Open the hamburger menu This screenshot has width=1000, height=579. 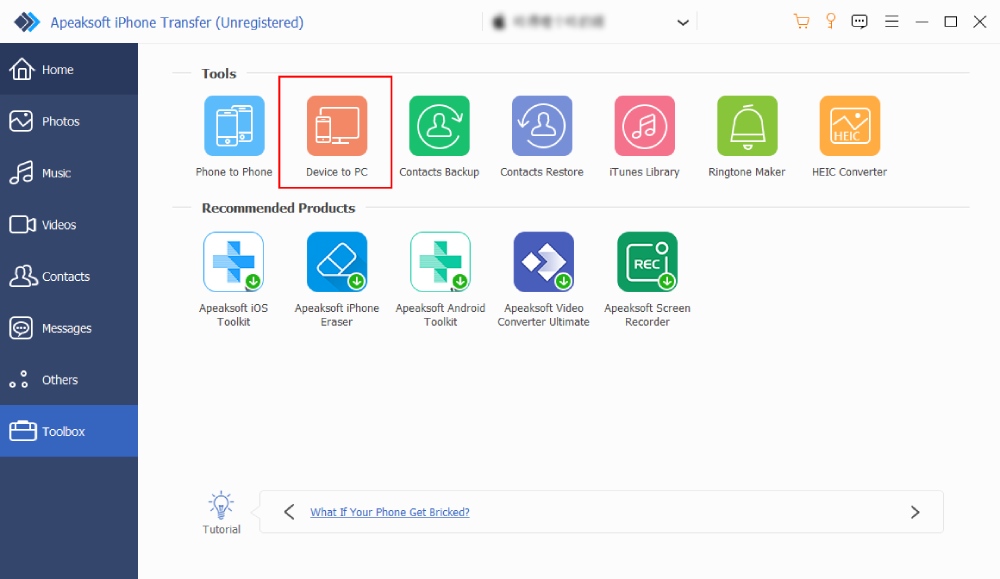(x=892, y=22)
